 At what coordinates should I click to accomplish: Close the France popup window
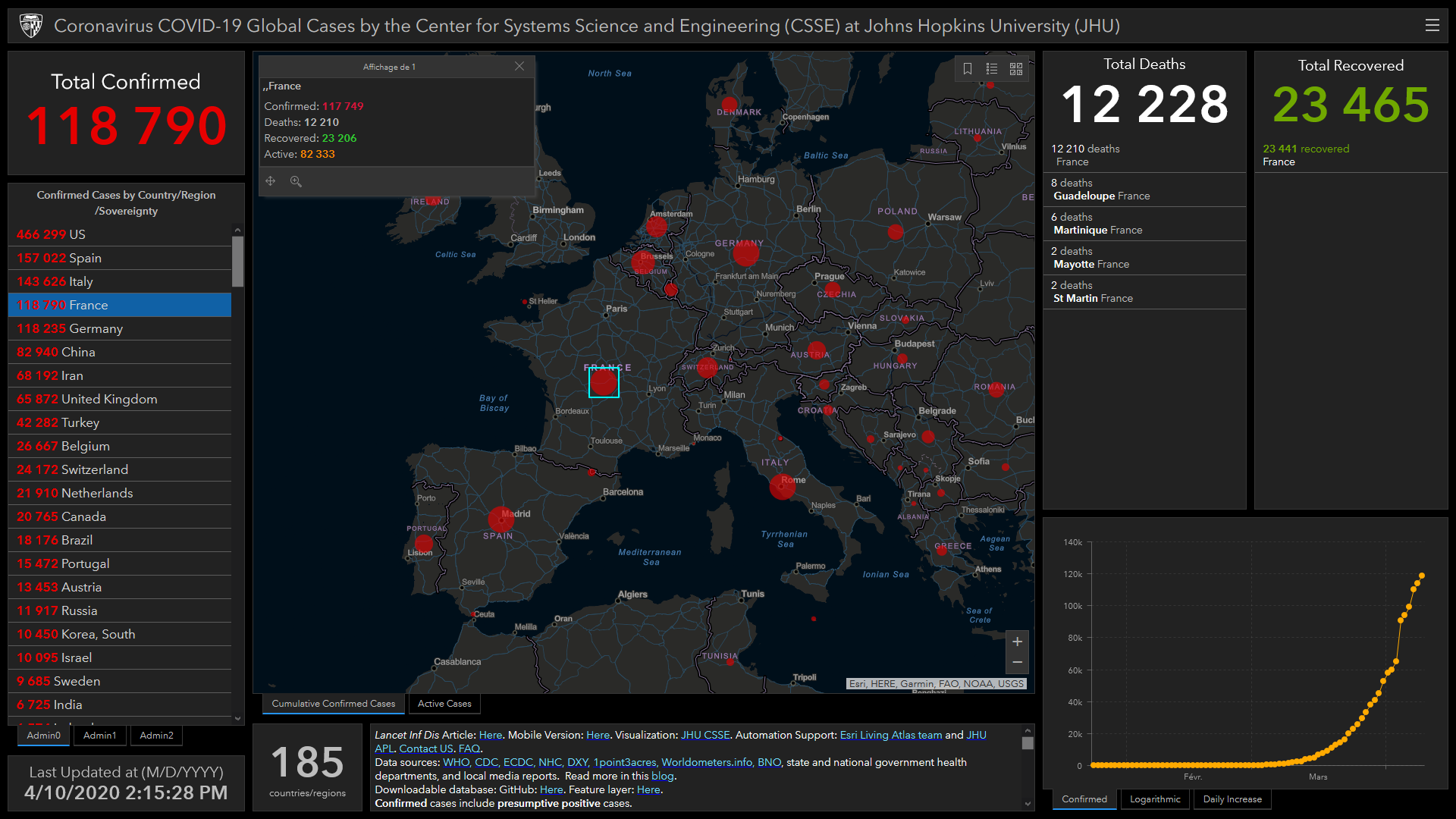click(519, 67)
